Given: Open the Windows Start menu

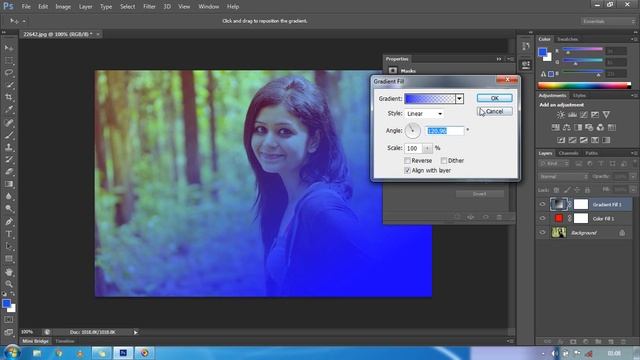Looking at the screenshot, I should coord(12,352).
